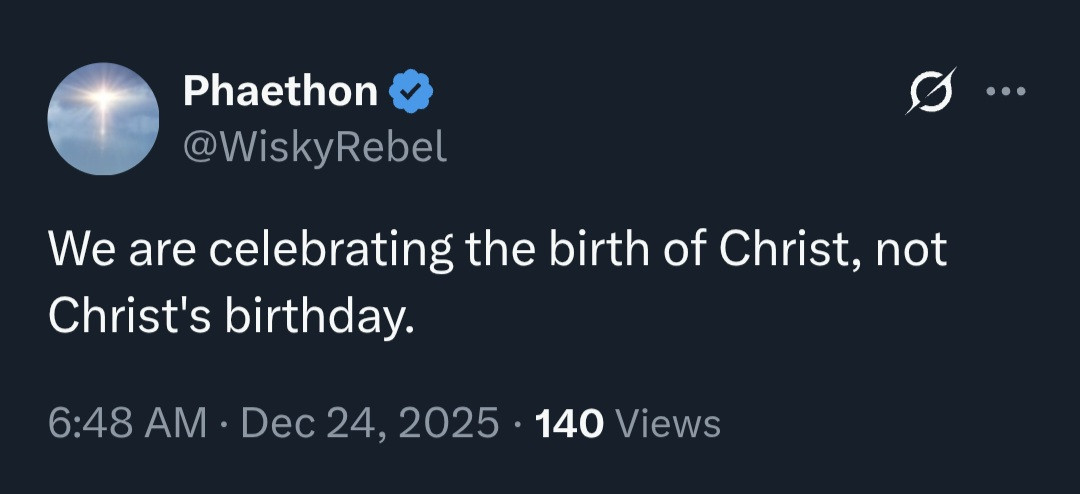1080x494 pixels.
Task: Select the Dec 24, 2025 date
Action: [369, 423]
